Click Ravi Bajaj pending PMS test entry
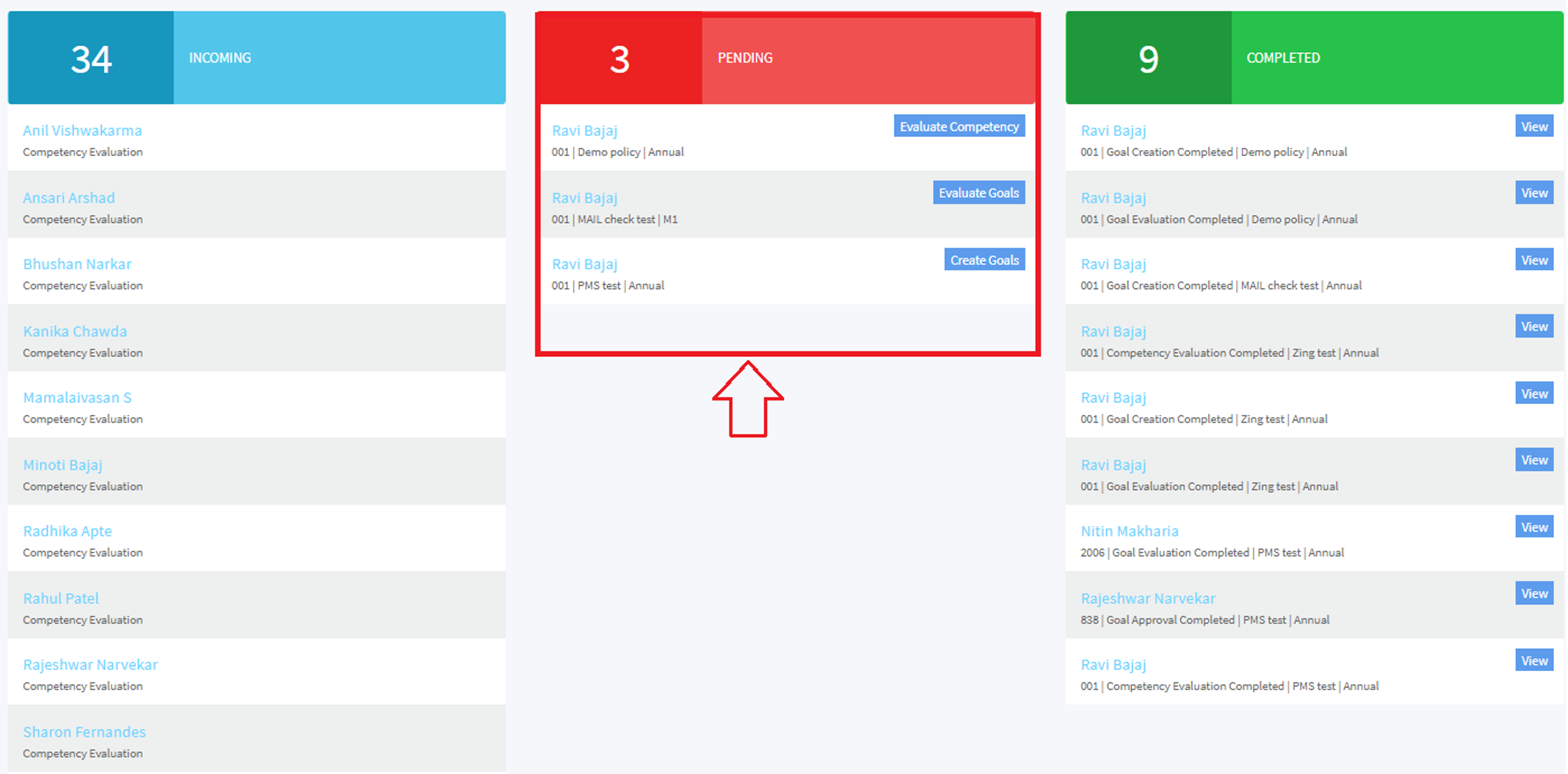 584,264
